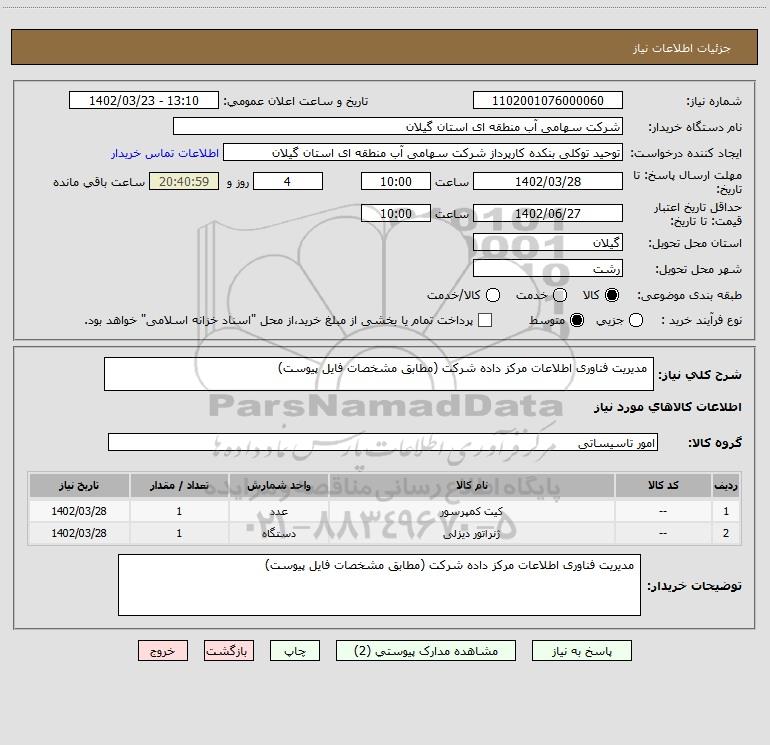The width and height of the screenshot is (770, 745).
Task: Click the request creator field توحید توکلی
Action: pos(423,153)
